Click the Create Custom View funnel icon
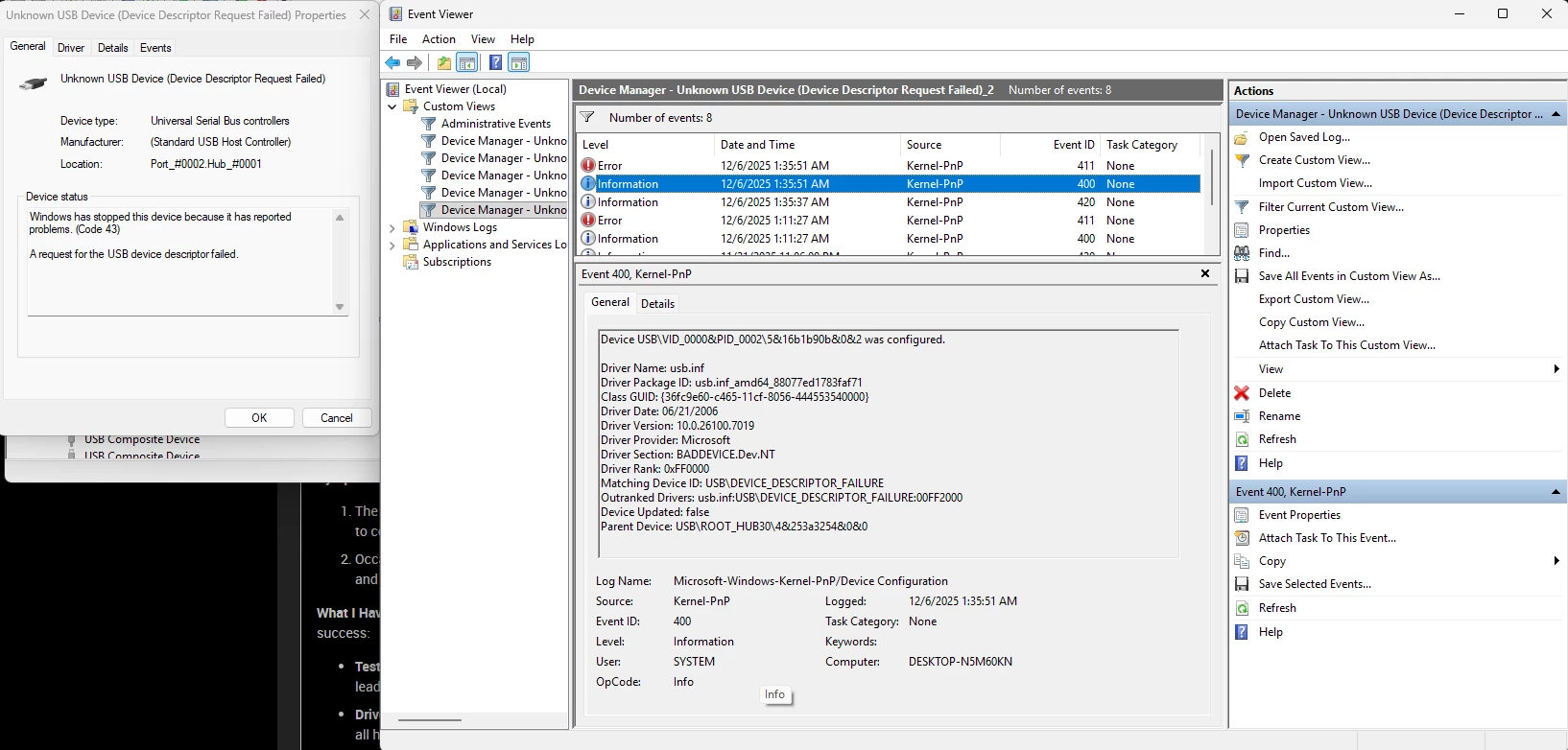The height and width of the screenshot is (750, 1568). pos(1242,160)
